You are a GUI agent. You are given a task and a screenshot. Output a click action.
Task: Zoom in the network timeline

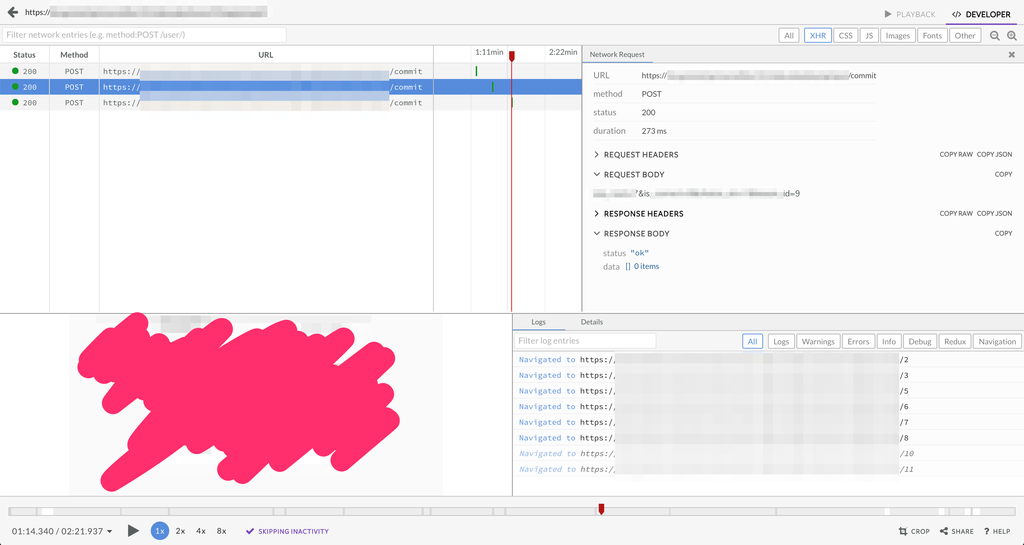[1012, 36]
